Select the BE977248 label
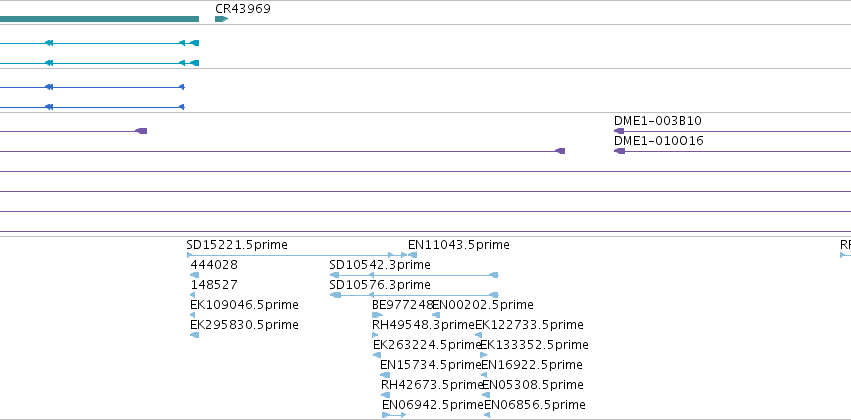 pos(402,305)
